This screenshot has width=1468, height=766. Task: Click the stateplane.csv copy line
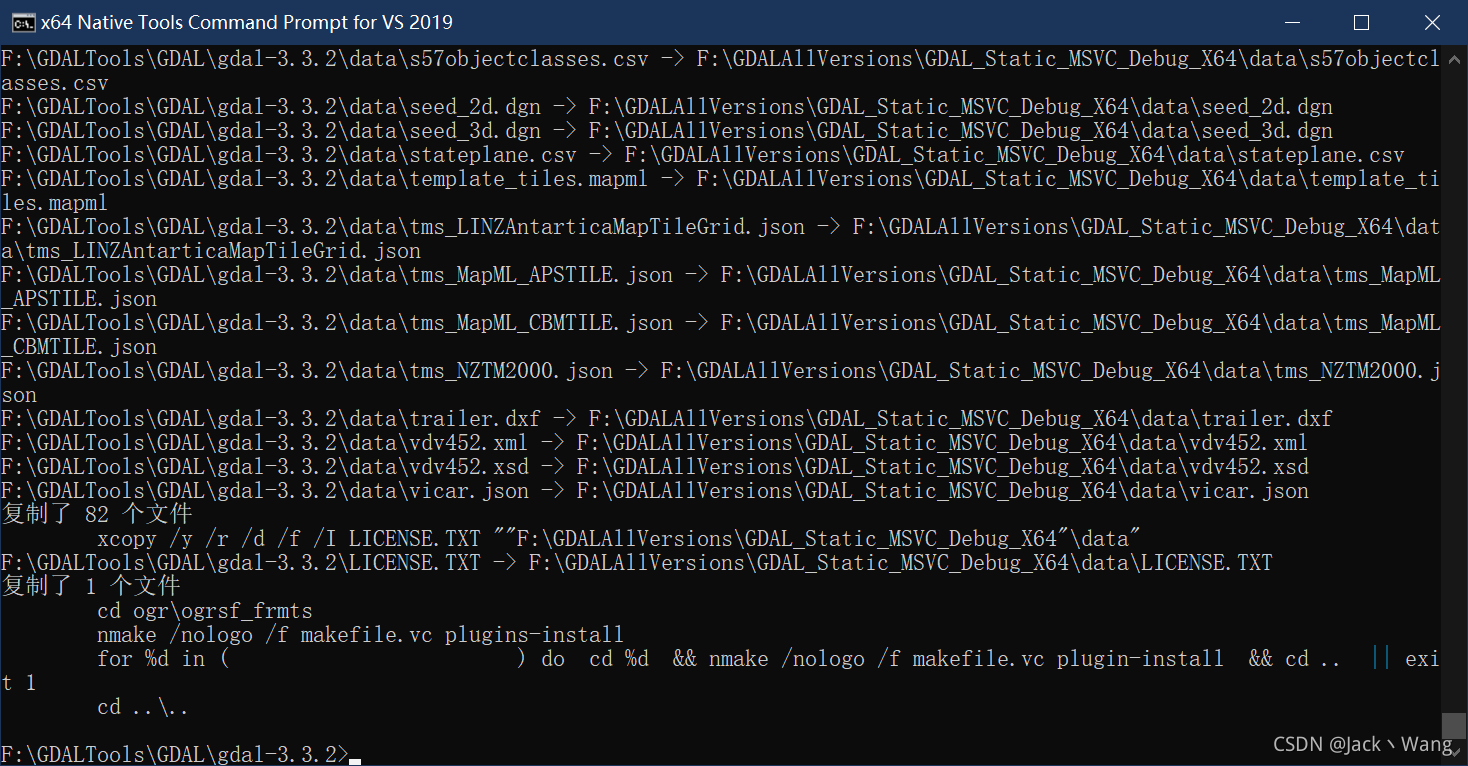[703, 155]
